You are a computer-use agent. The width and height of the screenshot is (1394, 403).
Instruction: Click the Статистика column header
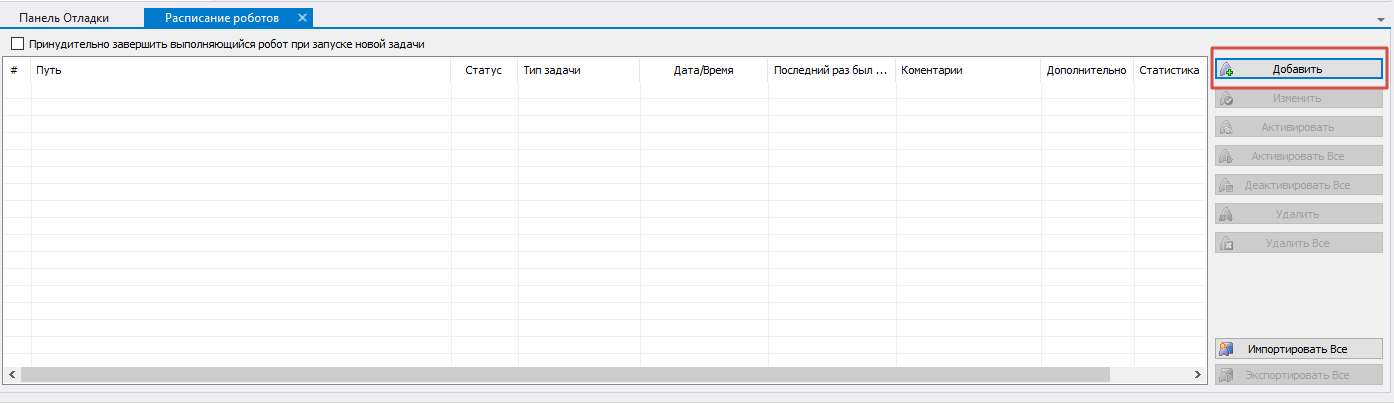[x=1170, y=70]
